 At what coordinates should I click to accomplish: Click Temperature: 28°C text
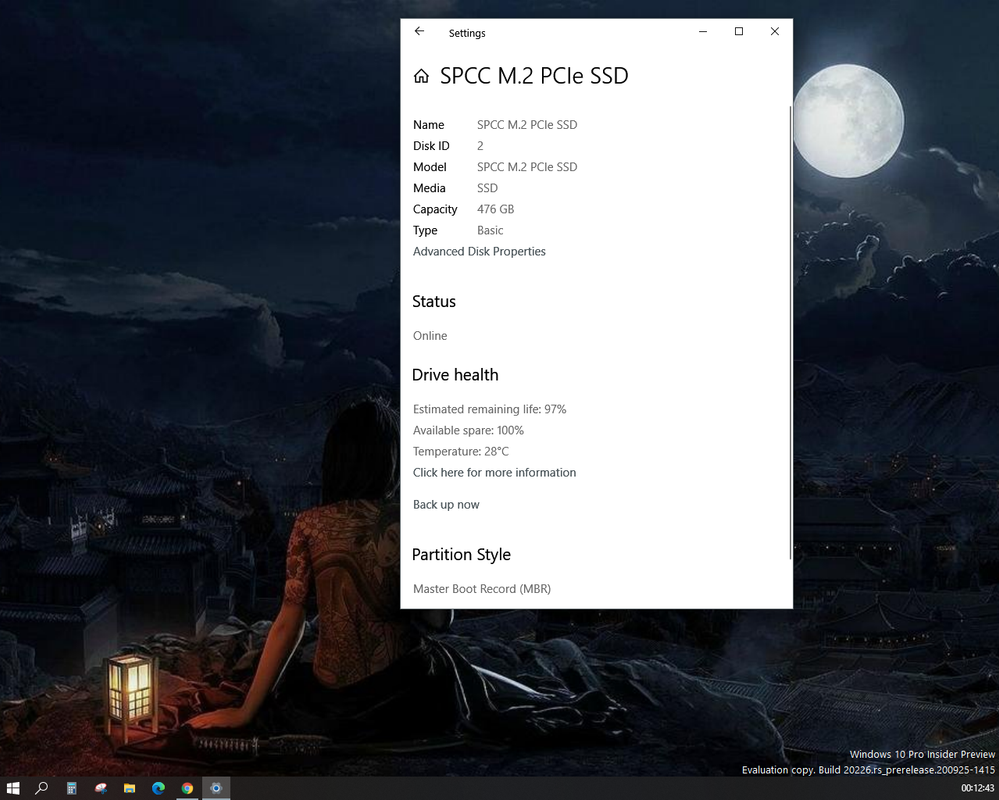pos(461,452)
